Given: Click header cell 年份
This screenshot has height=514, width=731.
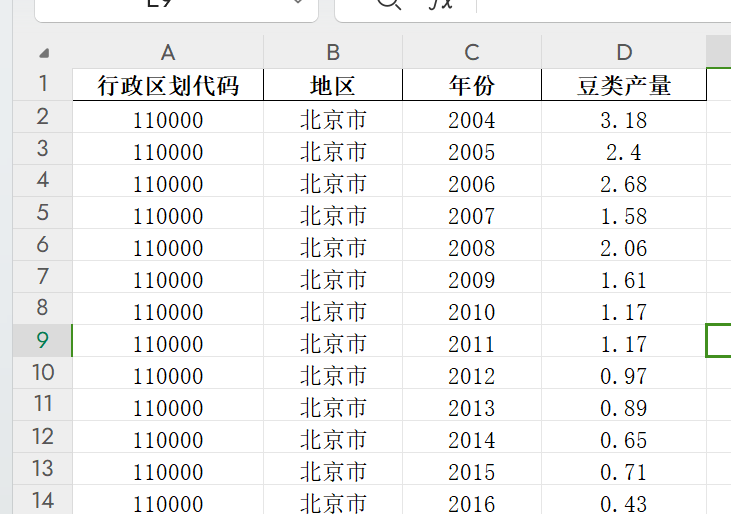Looking at the screenshot, I should tap(472, 85).
